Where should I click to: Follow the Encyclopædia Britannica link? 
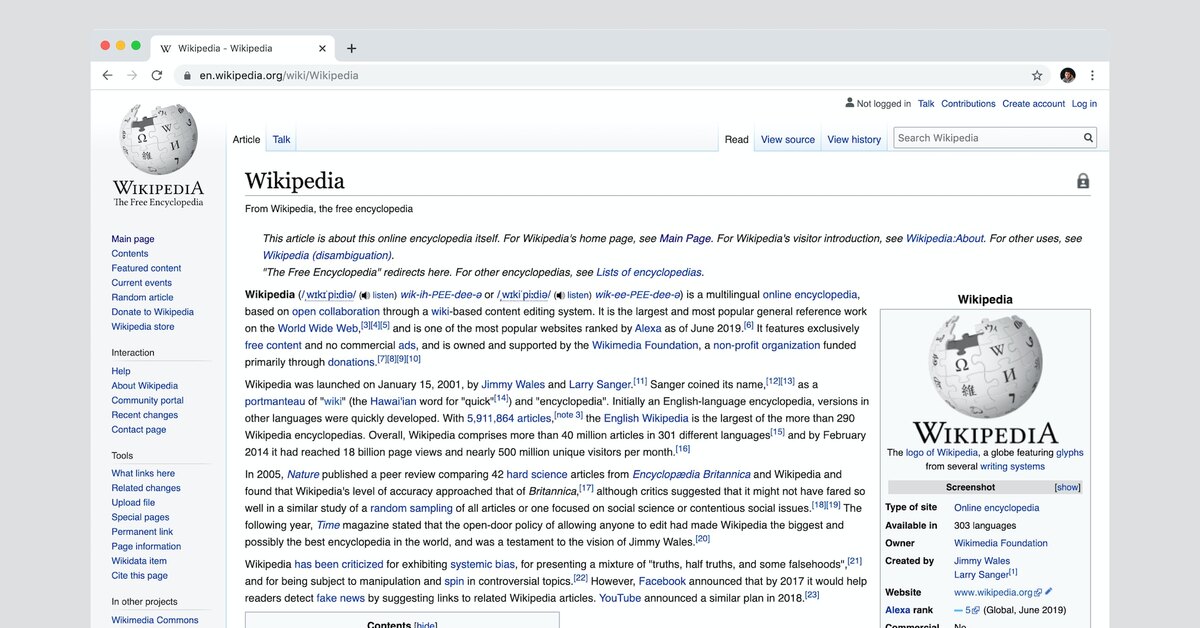691,474
